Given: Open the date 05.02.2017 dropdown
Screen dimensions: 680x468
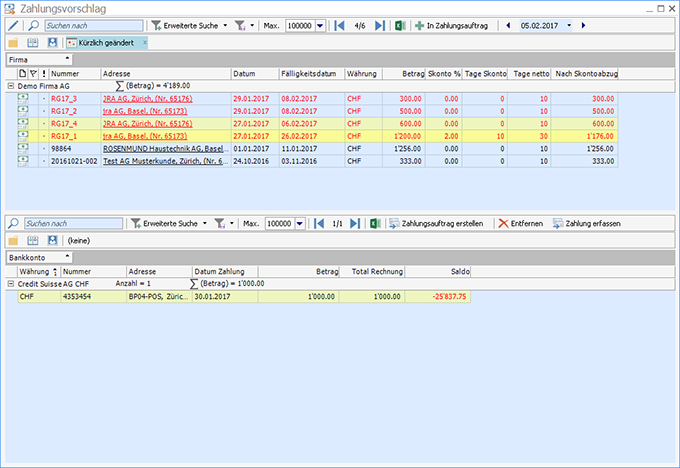Looking at the screenshot, I should 569,26.
